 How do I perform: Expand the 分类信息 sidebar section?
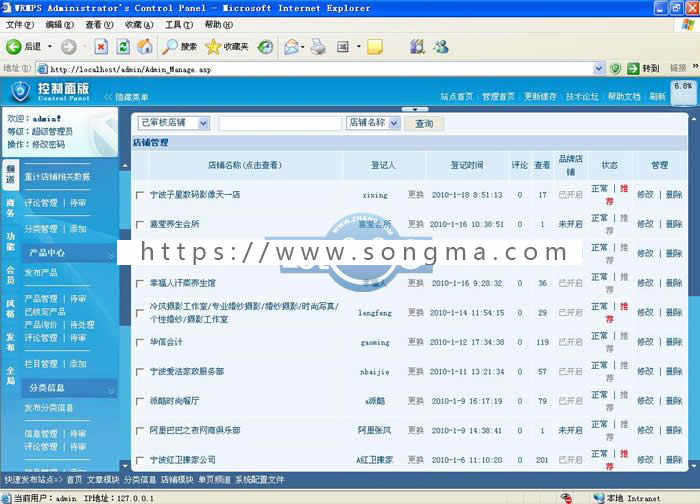[70, 388]
